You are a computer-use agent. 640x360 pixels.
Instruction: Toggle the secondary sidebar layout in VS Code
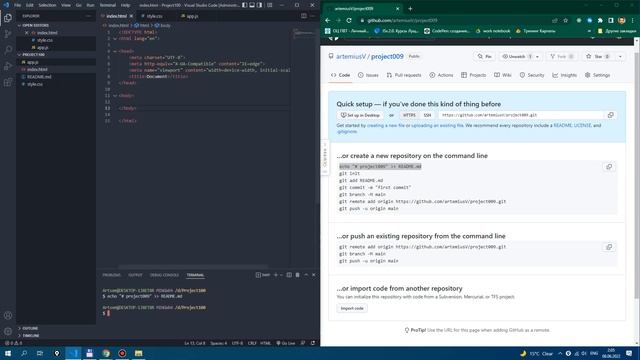tap(259, 5)
